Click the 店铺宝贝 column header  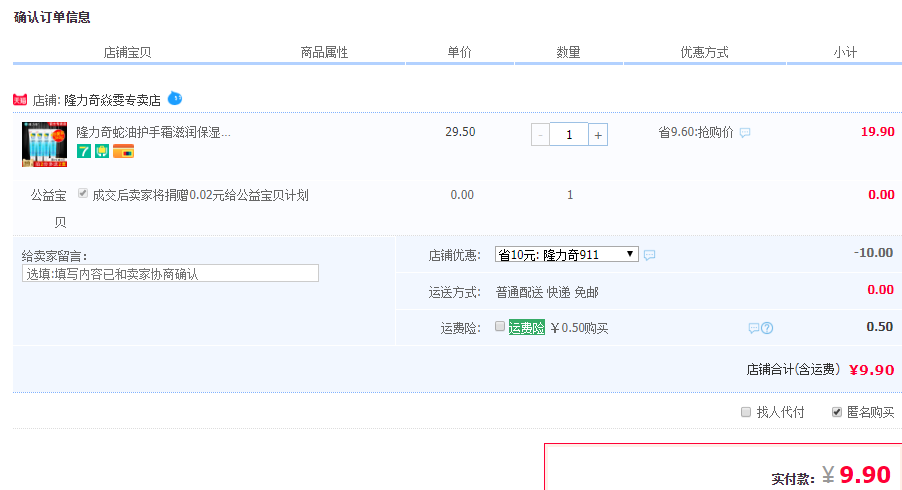coord(127,52)
